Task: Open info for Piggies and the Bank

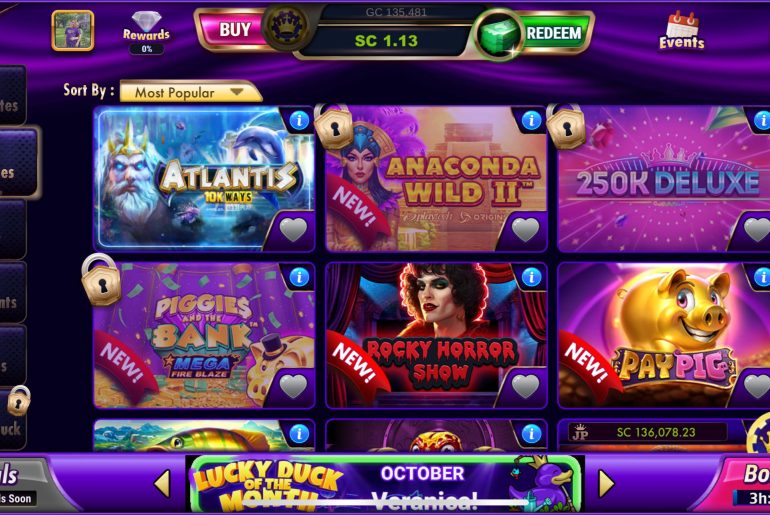Action: [x=299, y=277]
